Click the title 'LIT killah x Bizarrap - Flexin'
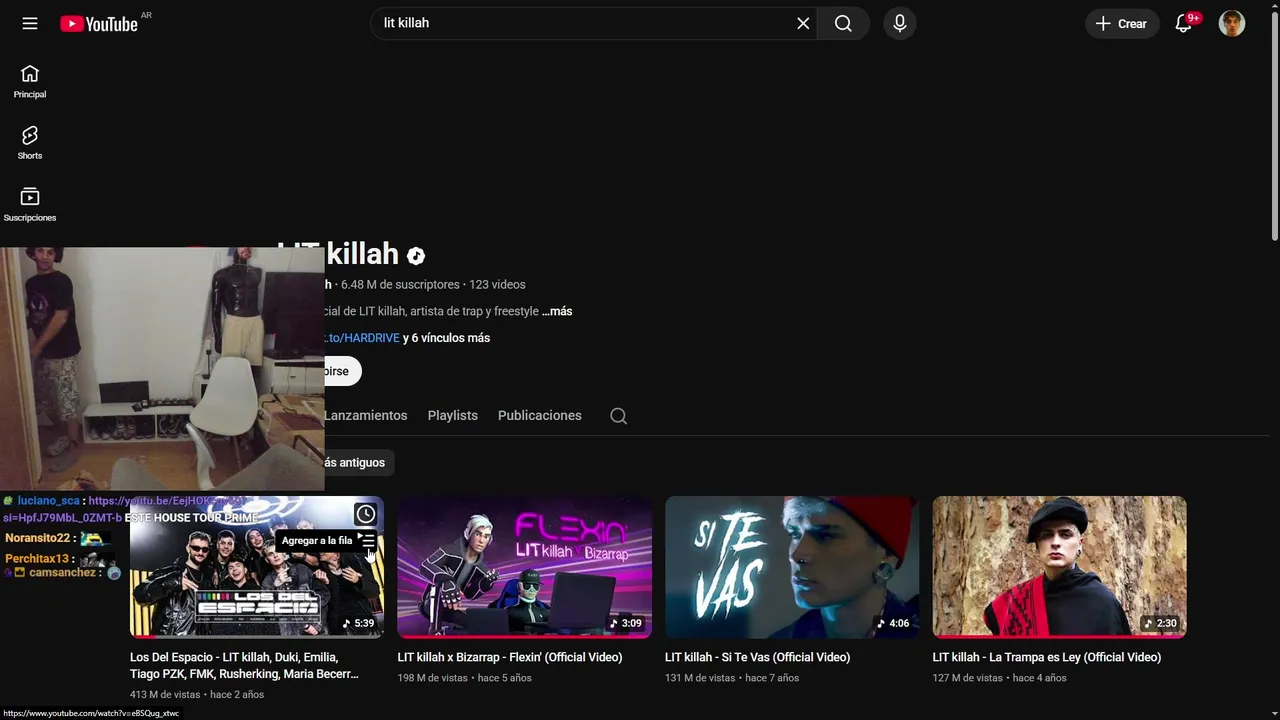1280x720 pixels. (510, 657)
